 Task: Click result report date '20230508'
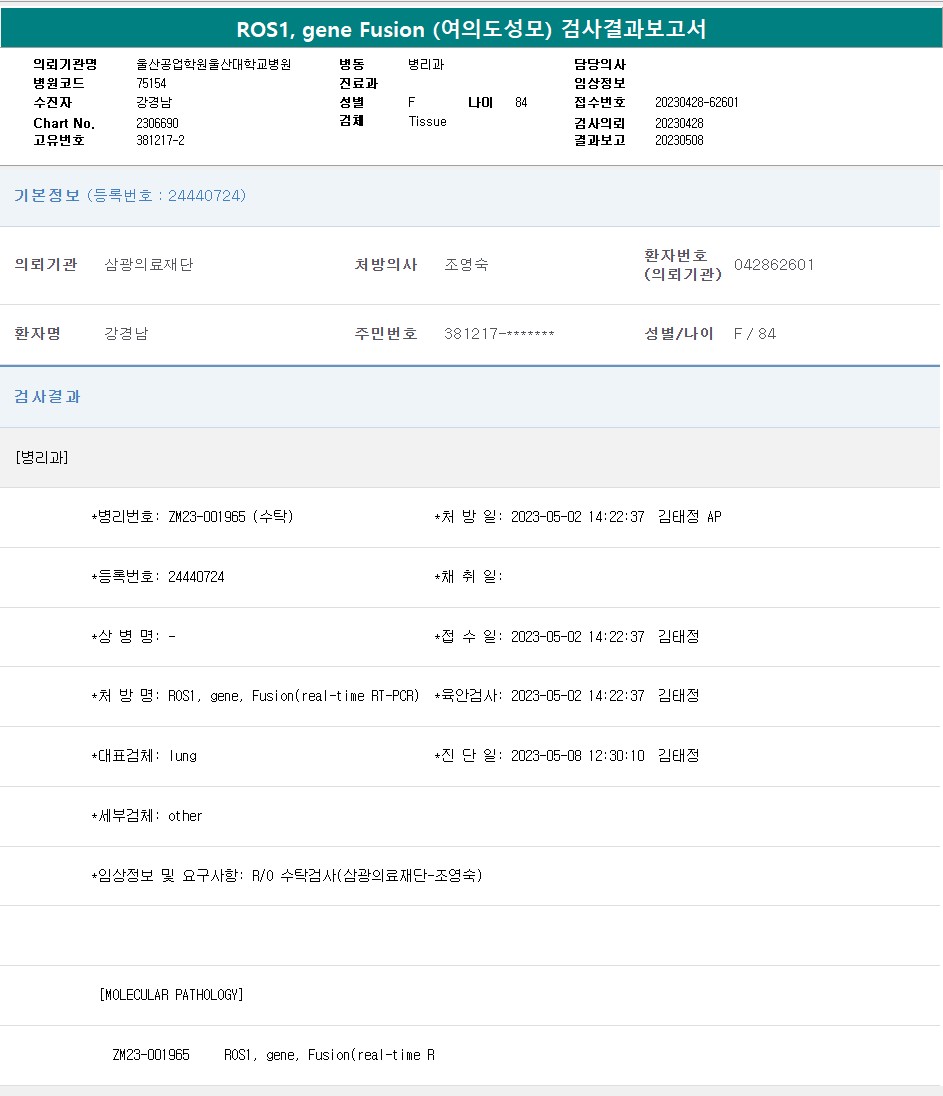(x=679, y=140)
